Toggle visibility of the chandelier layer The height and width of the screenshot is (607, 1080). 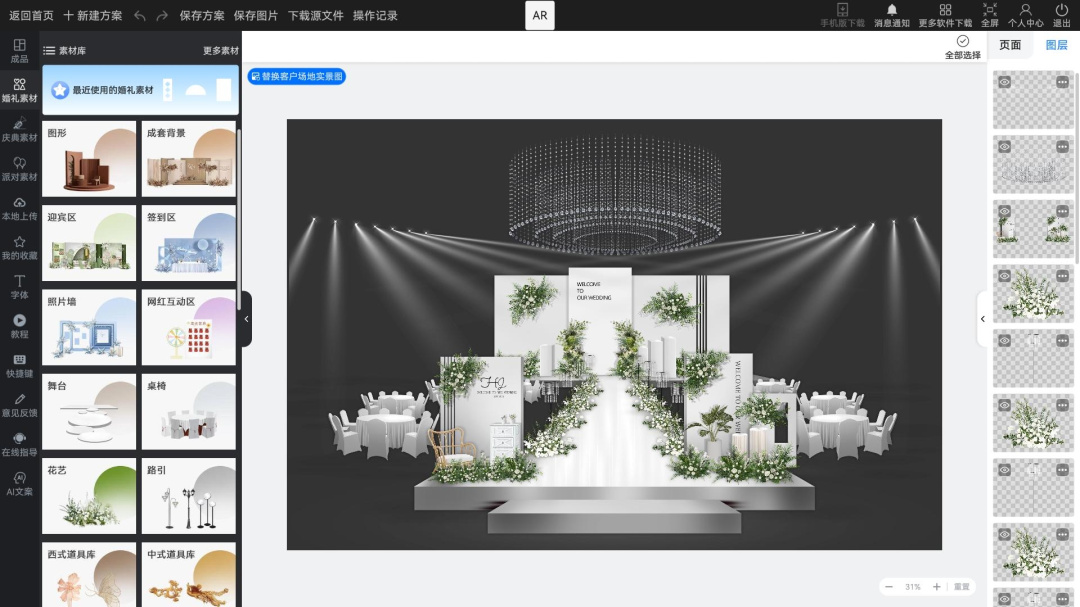click(x=1005, y=147)
